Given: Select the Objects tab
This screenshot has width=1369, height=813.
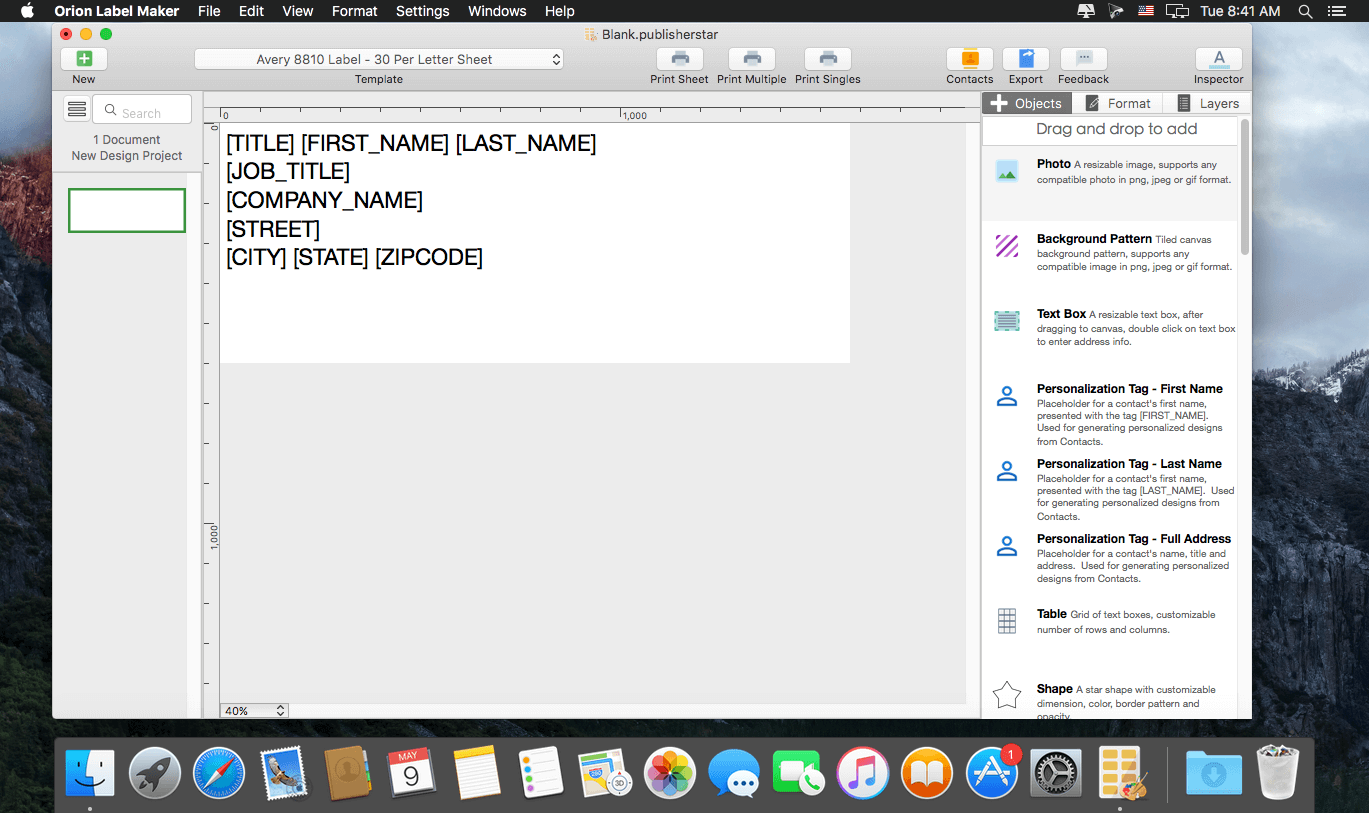Looking at the screenshot, I should (1027, 103).
